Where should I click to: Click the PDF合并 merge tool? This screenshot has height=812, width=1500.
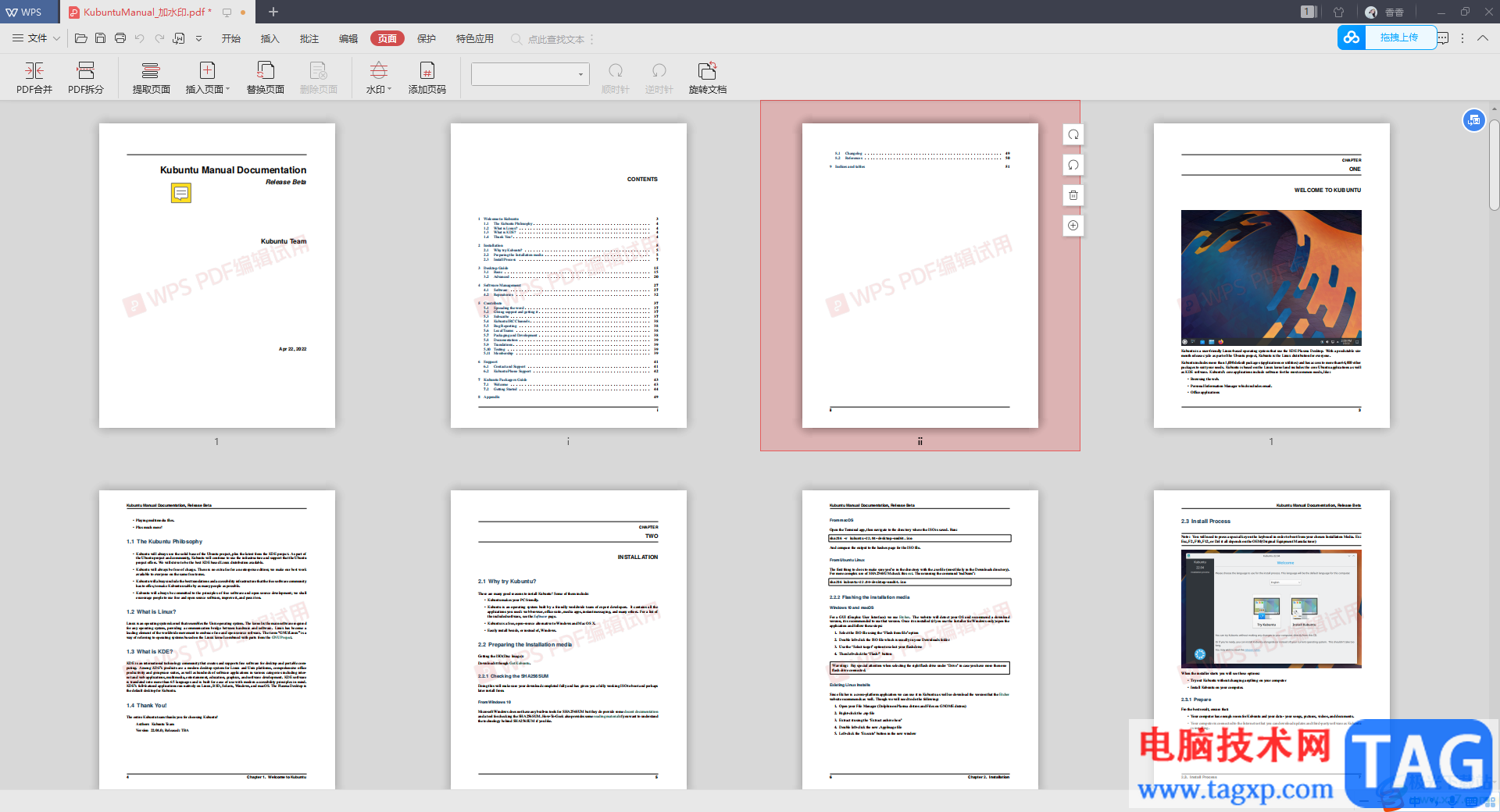(x=34, y=78)
